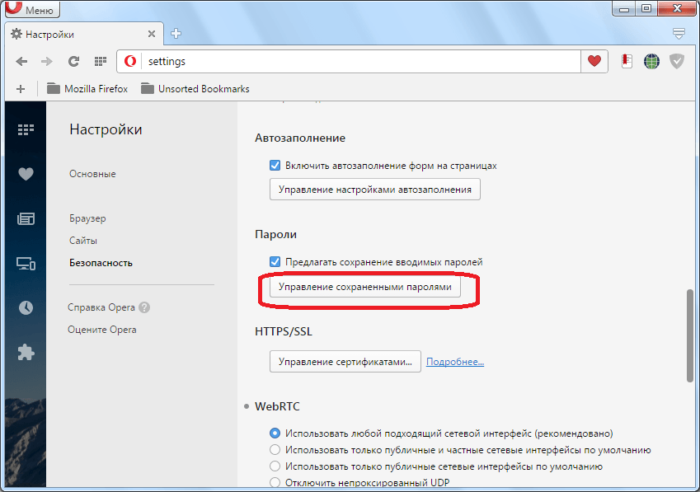Click the shield ad-block icon
The width and height of the screenshot is (700, 492).
pos(677,61)
